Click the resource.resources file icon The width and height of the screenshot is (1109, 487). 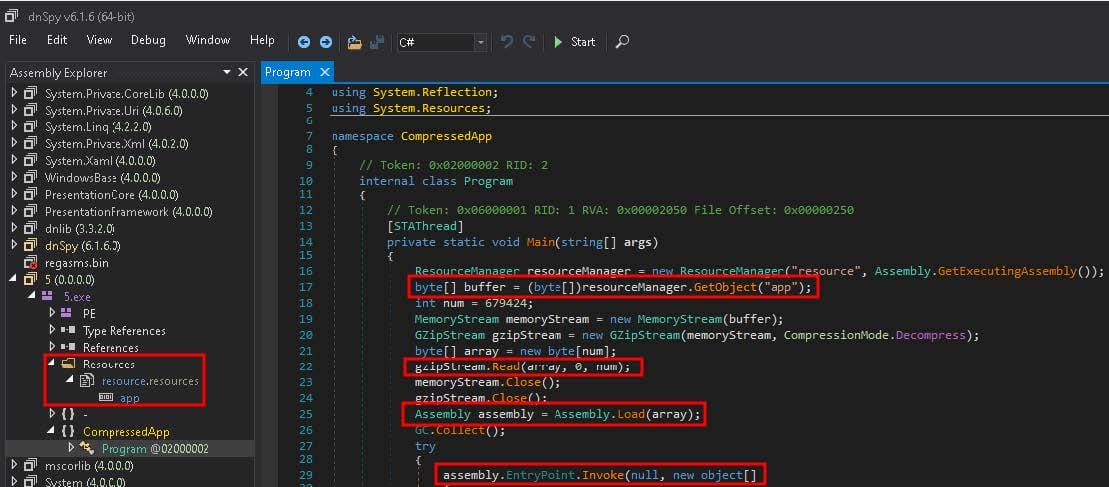click(88, 381)
